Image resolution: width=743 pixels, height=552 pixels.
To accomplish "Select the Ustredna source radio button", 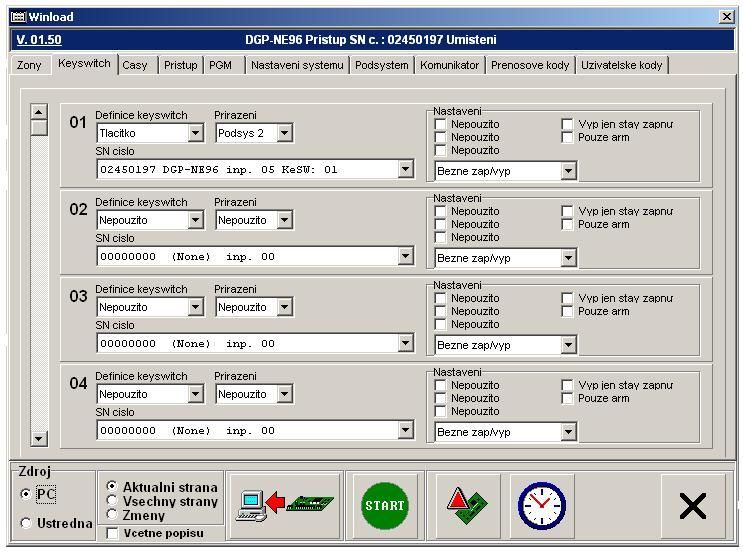I will (26, 523).
